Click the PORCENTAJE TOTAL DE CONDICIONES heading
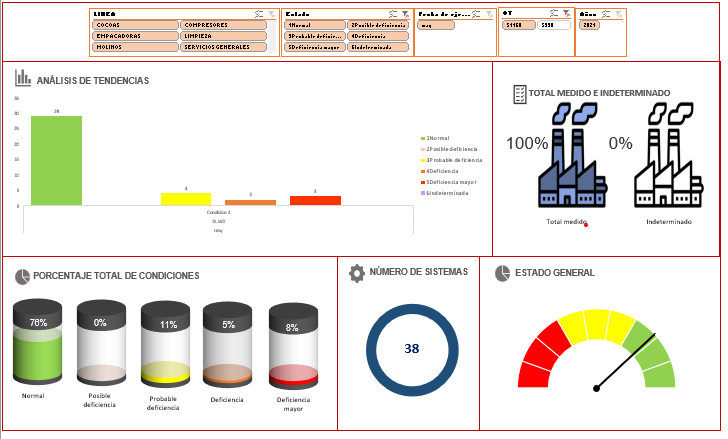 click(116, 276)
